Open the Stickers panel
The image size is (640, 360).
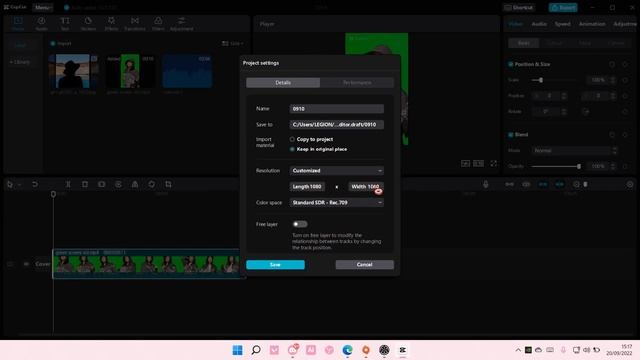[x=88, y=24]
